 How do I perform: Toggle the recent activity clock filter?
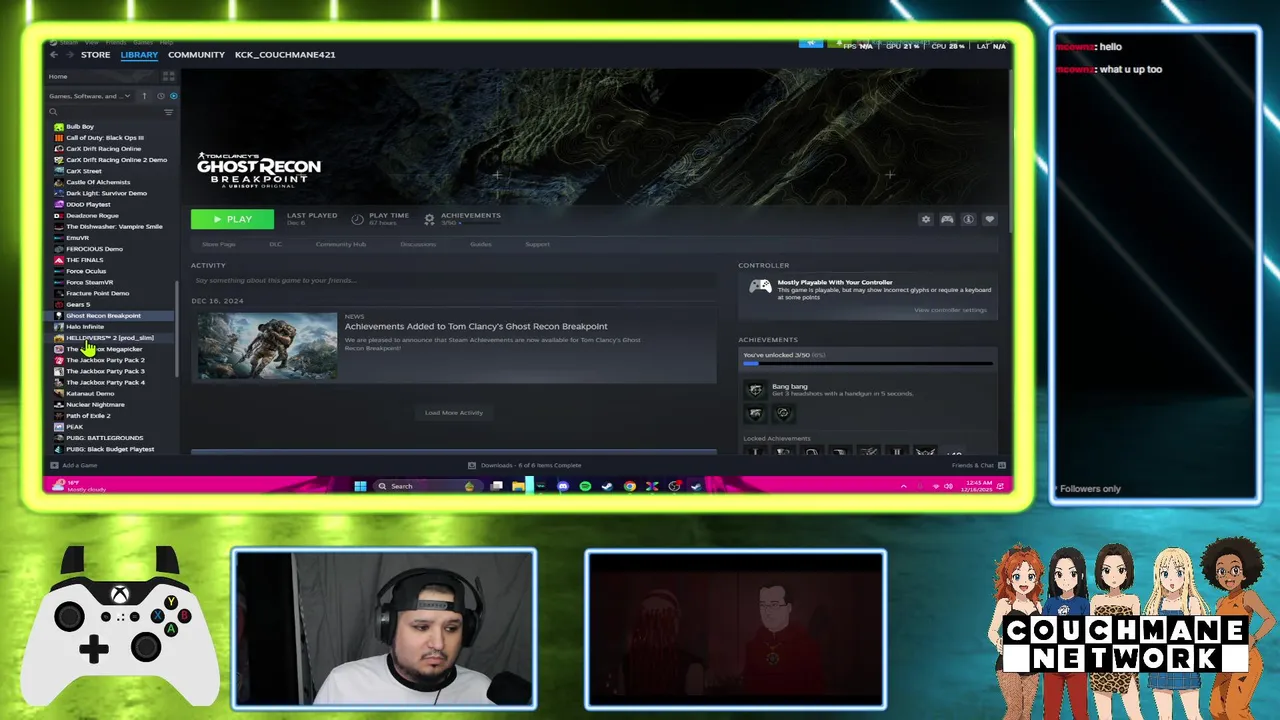161,96
